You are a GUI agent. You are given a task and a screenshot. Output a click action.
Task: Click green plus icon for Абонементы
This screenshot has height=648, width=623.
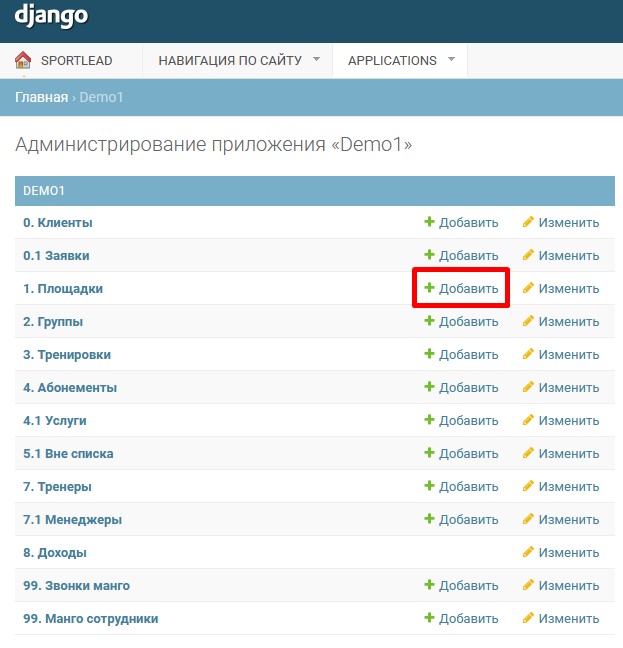click(429, 387)
